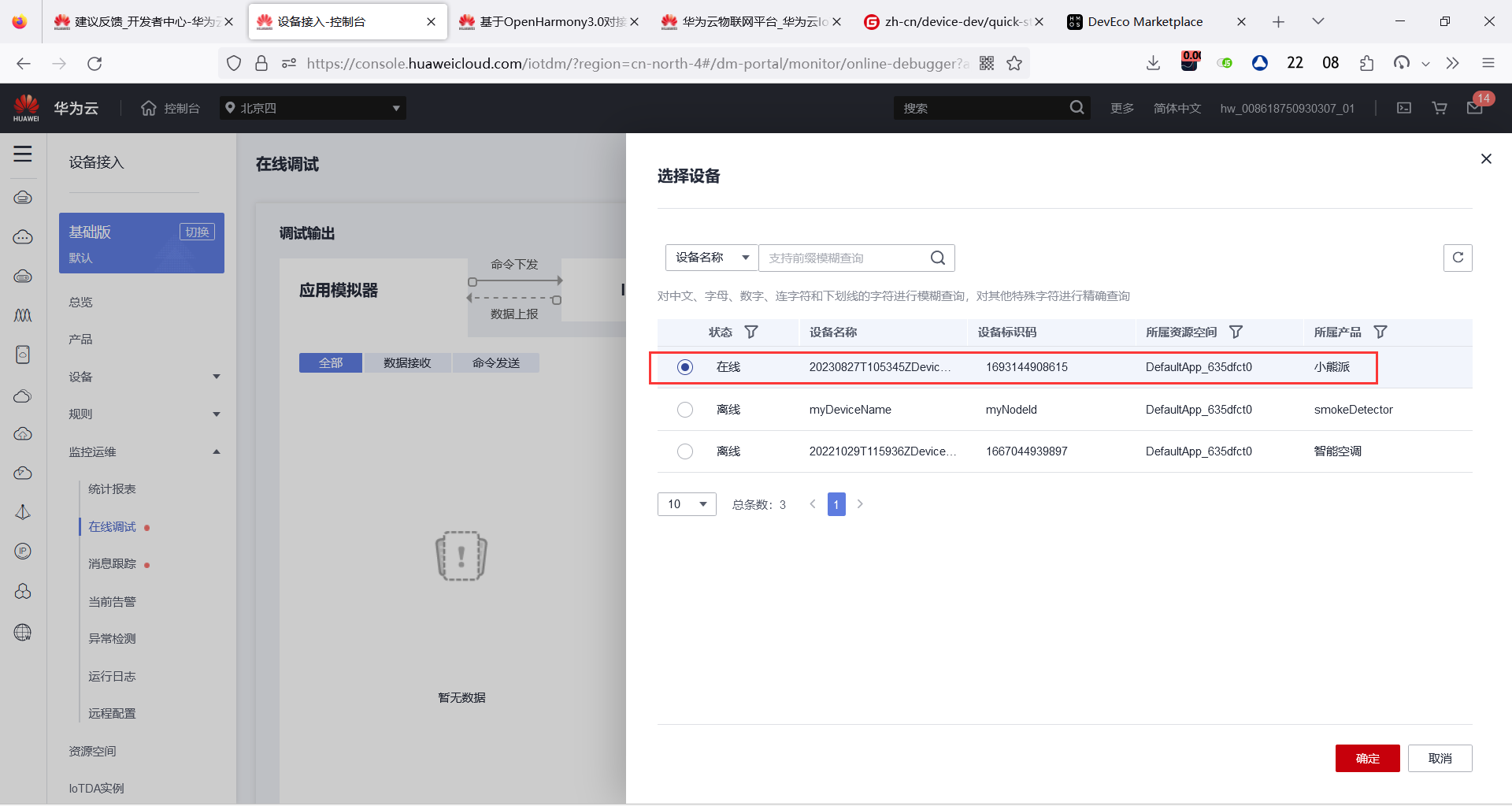Click the globe icon in left sidebar
1512x806 pixels.
(23, 632)
